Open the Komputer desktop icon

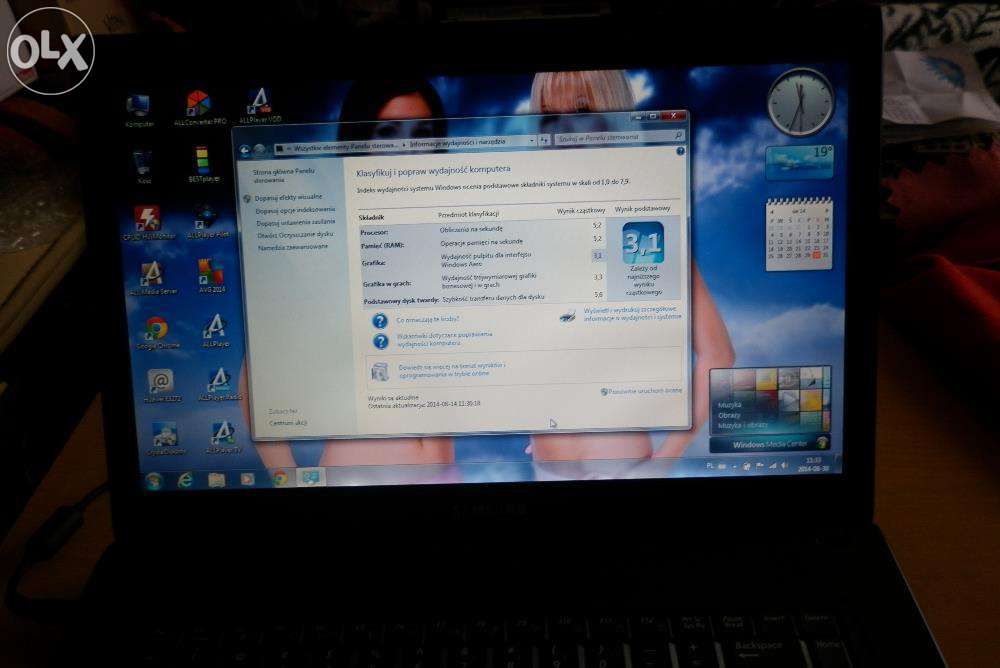pyautogui.click(x=138, y=110)
